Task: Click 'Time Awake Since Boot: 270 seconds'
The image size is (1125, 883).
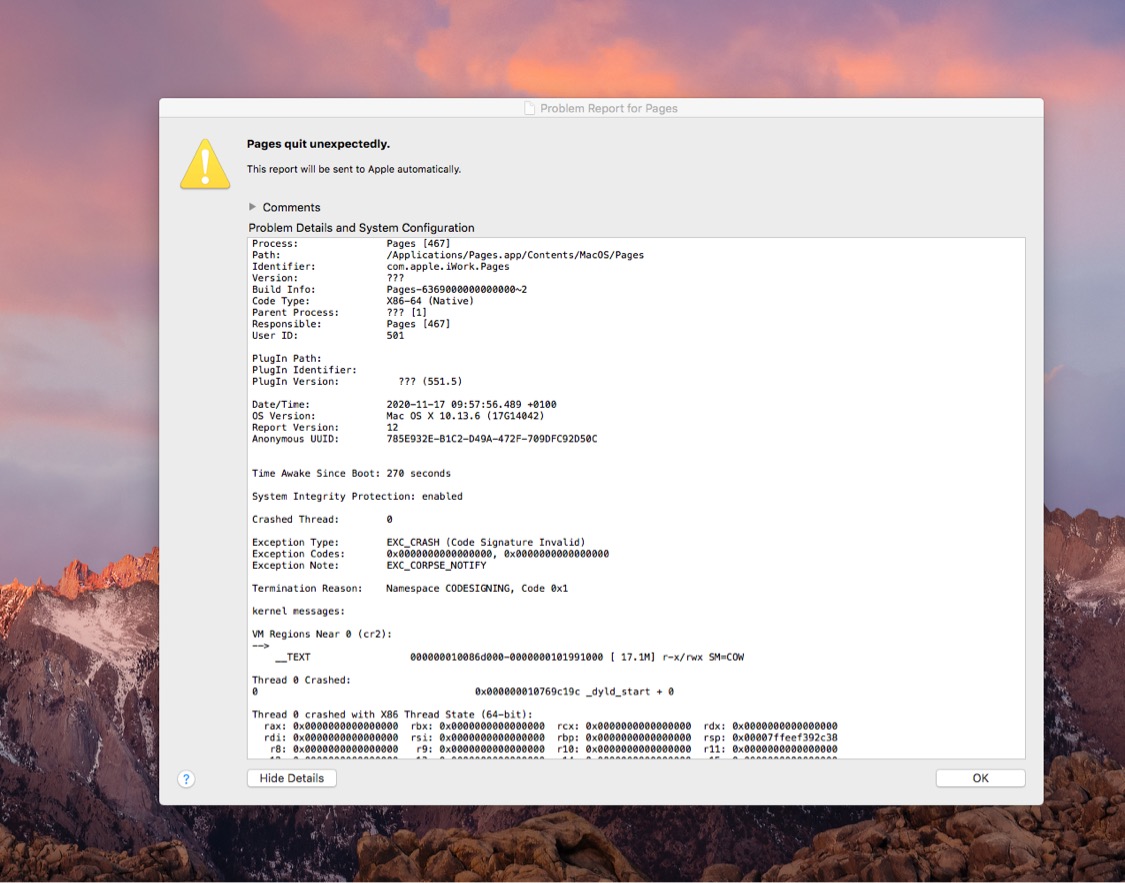Action: [352, 473]
